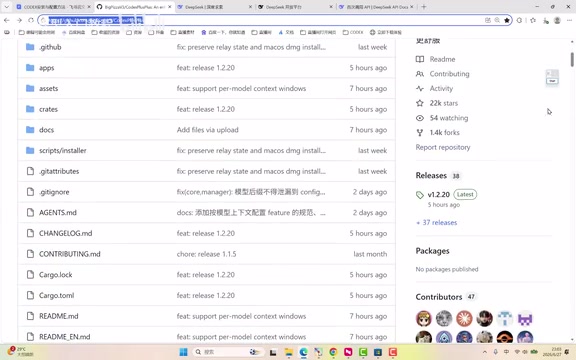This screenshot has height=360, width=576.
Task: Open 'Add files via upload' commit message
Action: pos(207,130)
